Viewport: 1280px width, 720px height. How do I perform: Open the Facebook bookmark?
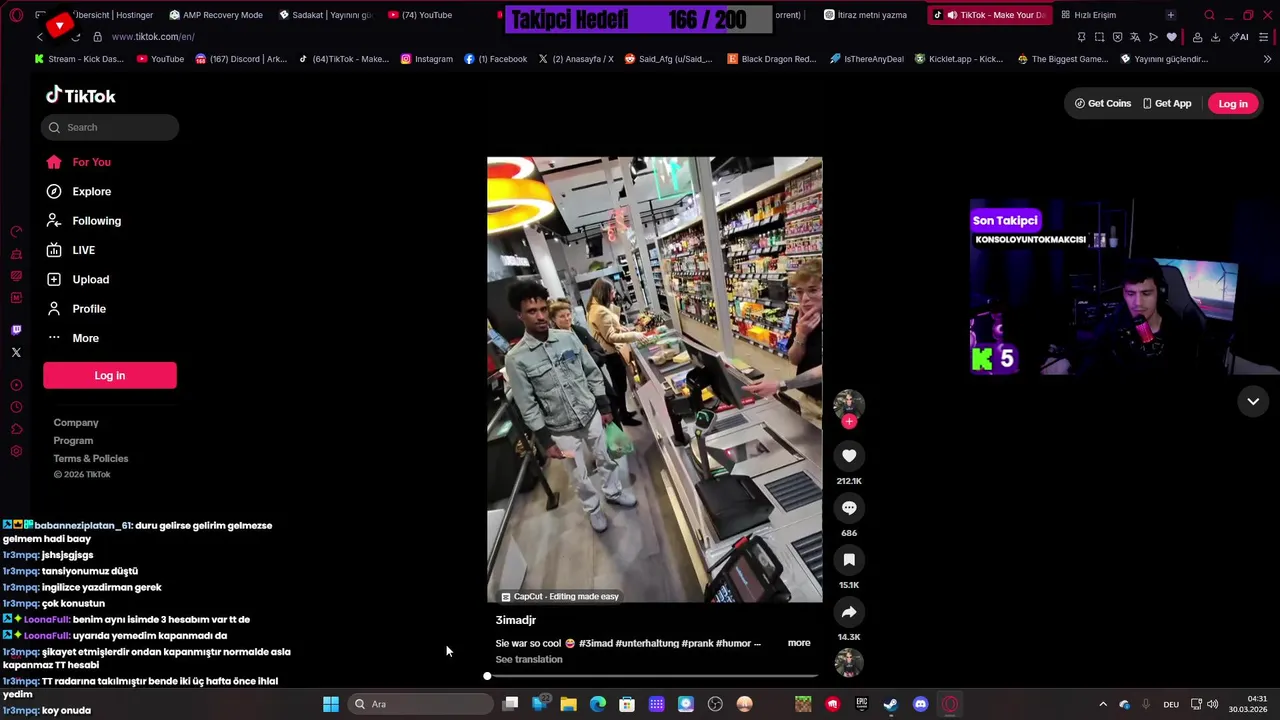(x=495, y=59)
